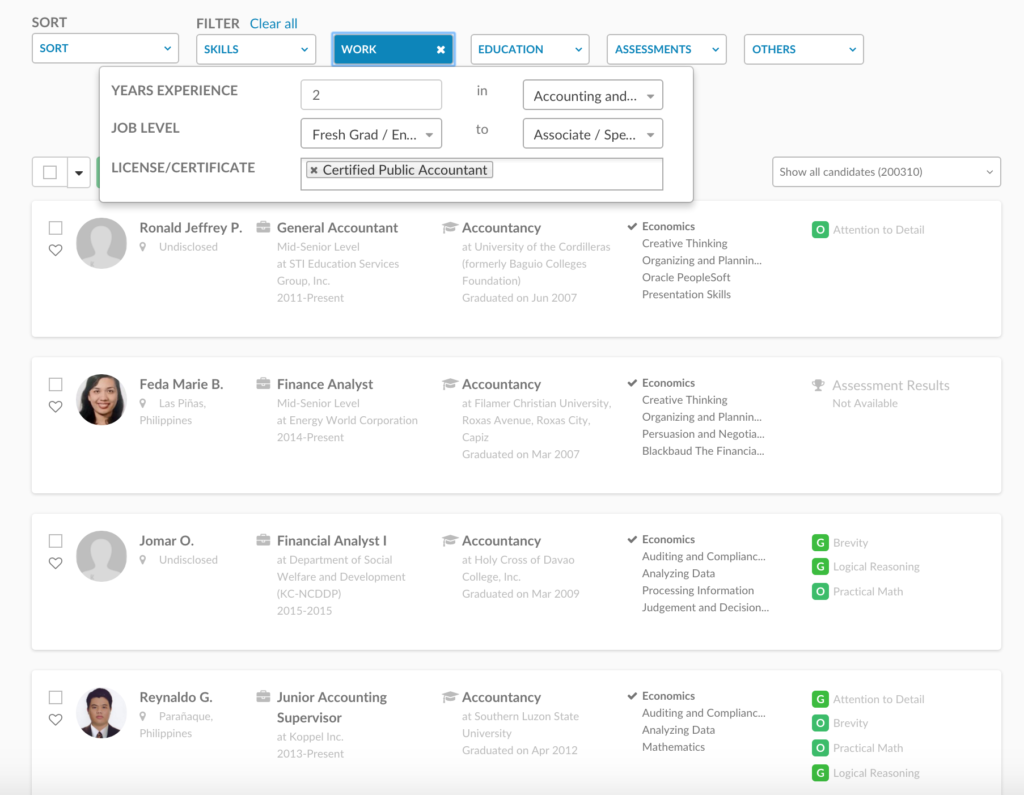Open Jomar O.'s candidate profile
This screenshot has height=795, width=1024.
168,540
